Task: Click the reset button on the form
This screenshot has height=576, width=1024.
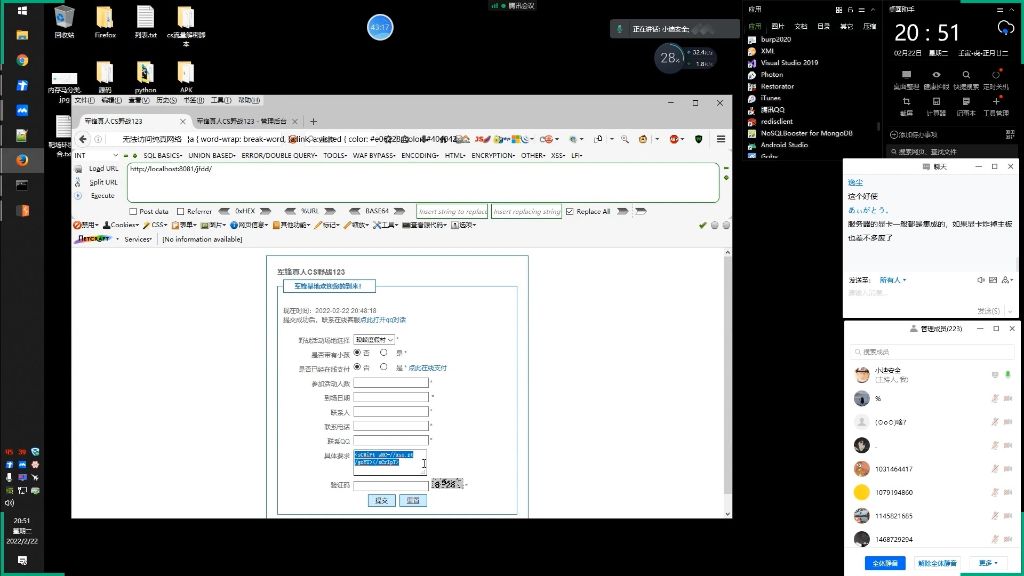Action: 413,500
